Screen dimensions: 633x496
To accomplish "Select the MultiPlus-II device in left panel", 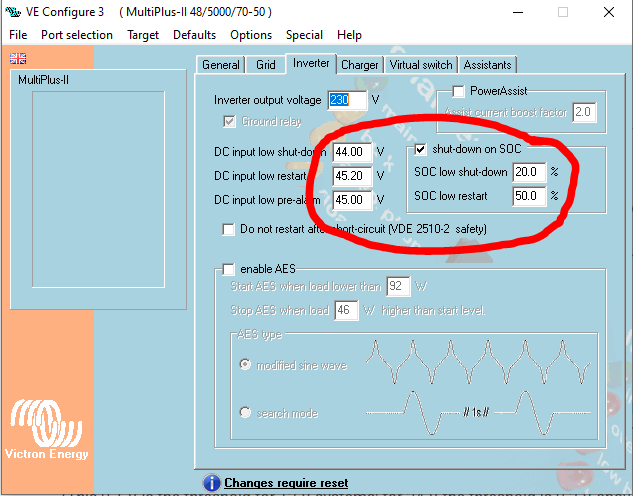I will click(43, 80).
